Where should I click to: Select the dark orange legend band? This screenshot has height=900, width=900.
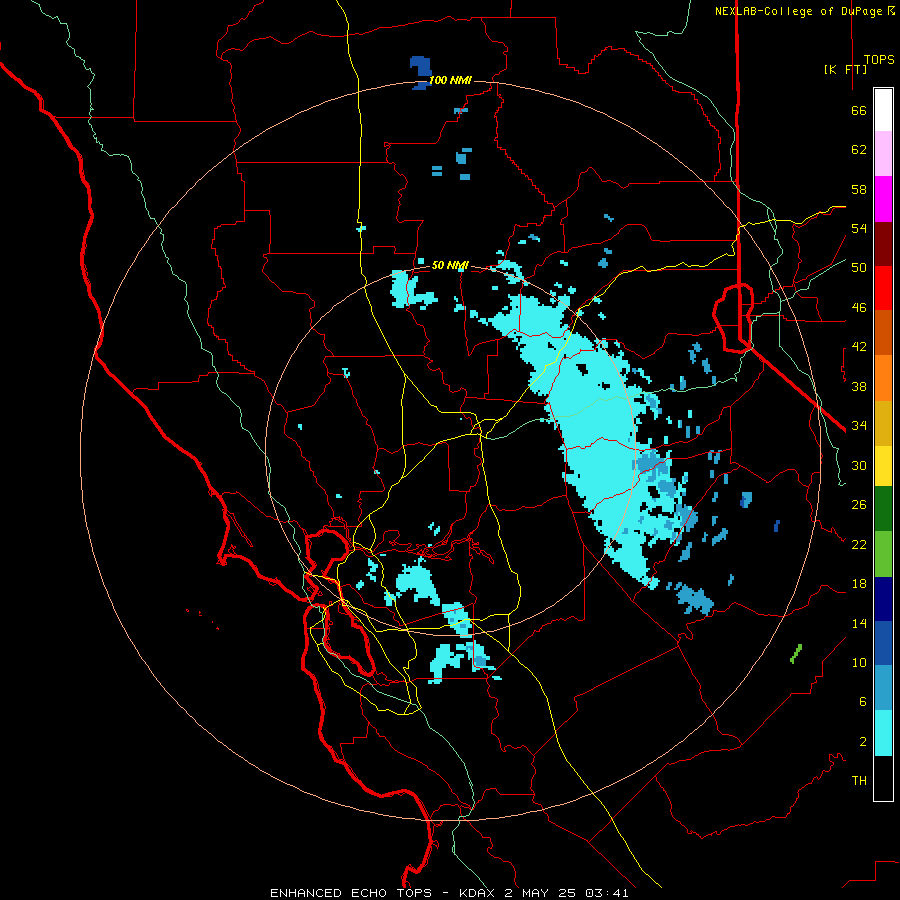(x=883, y=333)
